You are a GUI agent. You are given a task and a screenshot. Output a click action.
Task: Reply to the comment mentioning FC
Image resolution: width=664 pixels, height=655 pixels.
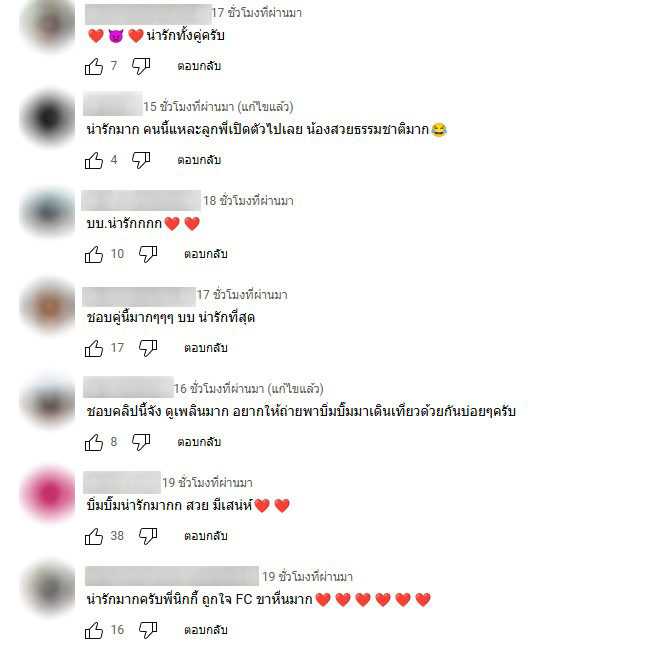(x=206, y=630)
